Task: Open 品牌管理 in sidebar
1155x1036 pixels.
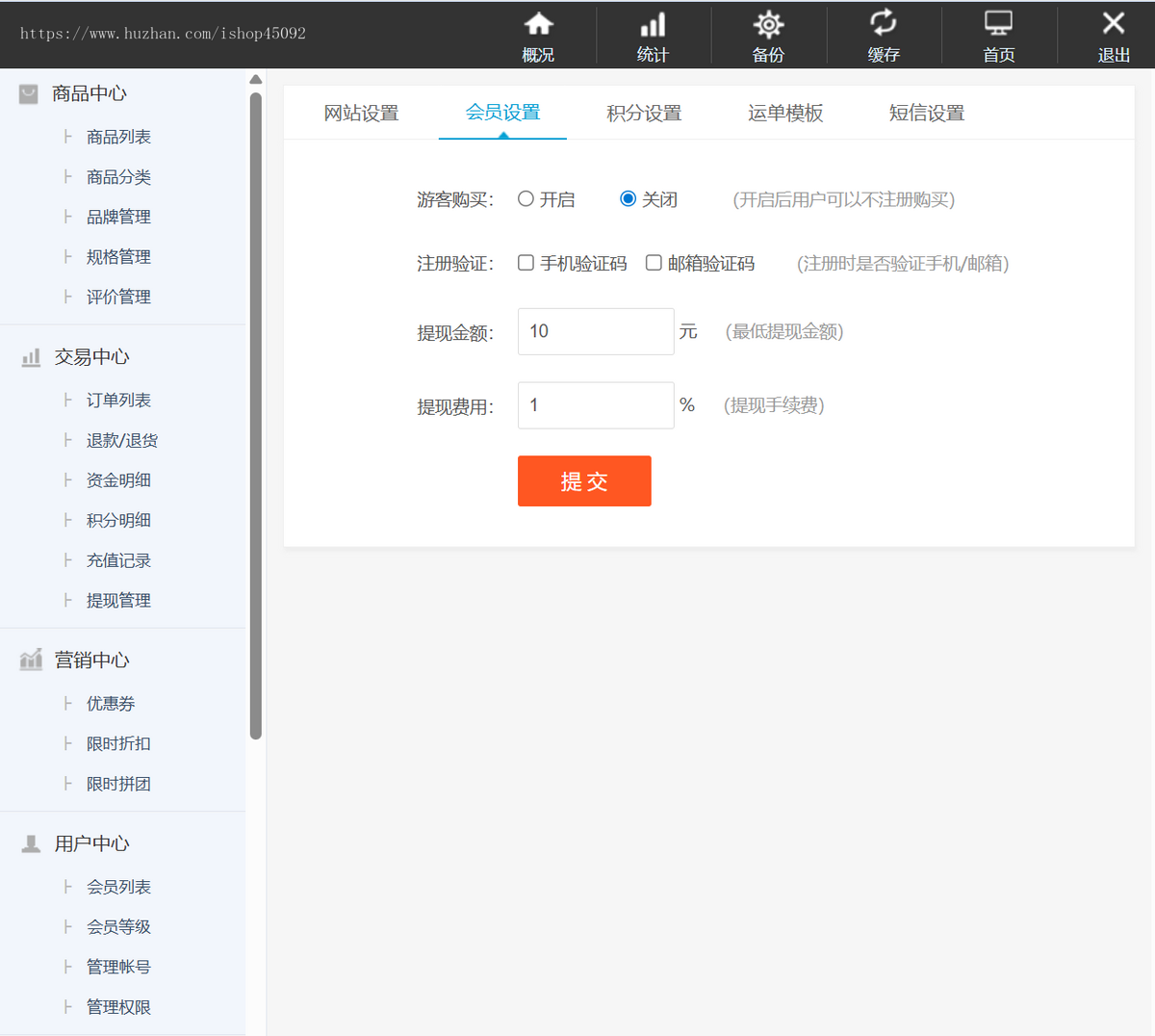Action: (118, 217)
